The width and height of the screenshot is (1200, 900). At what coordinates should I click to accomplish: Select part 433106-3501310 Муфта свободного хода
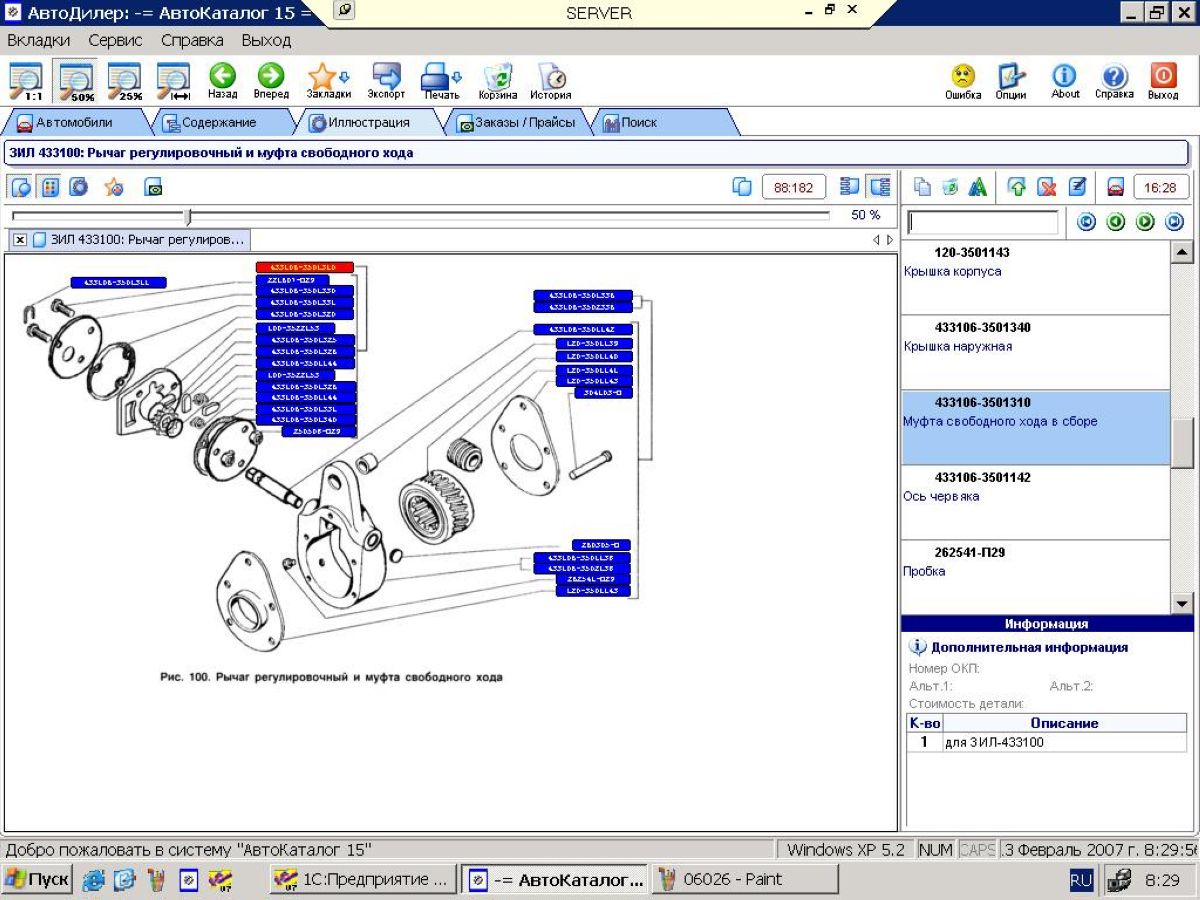pyautogui.click(x=1035, y=428)
